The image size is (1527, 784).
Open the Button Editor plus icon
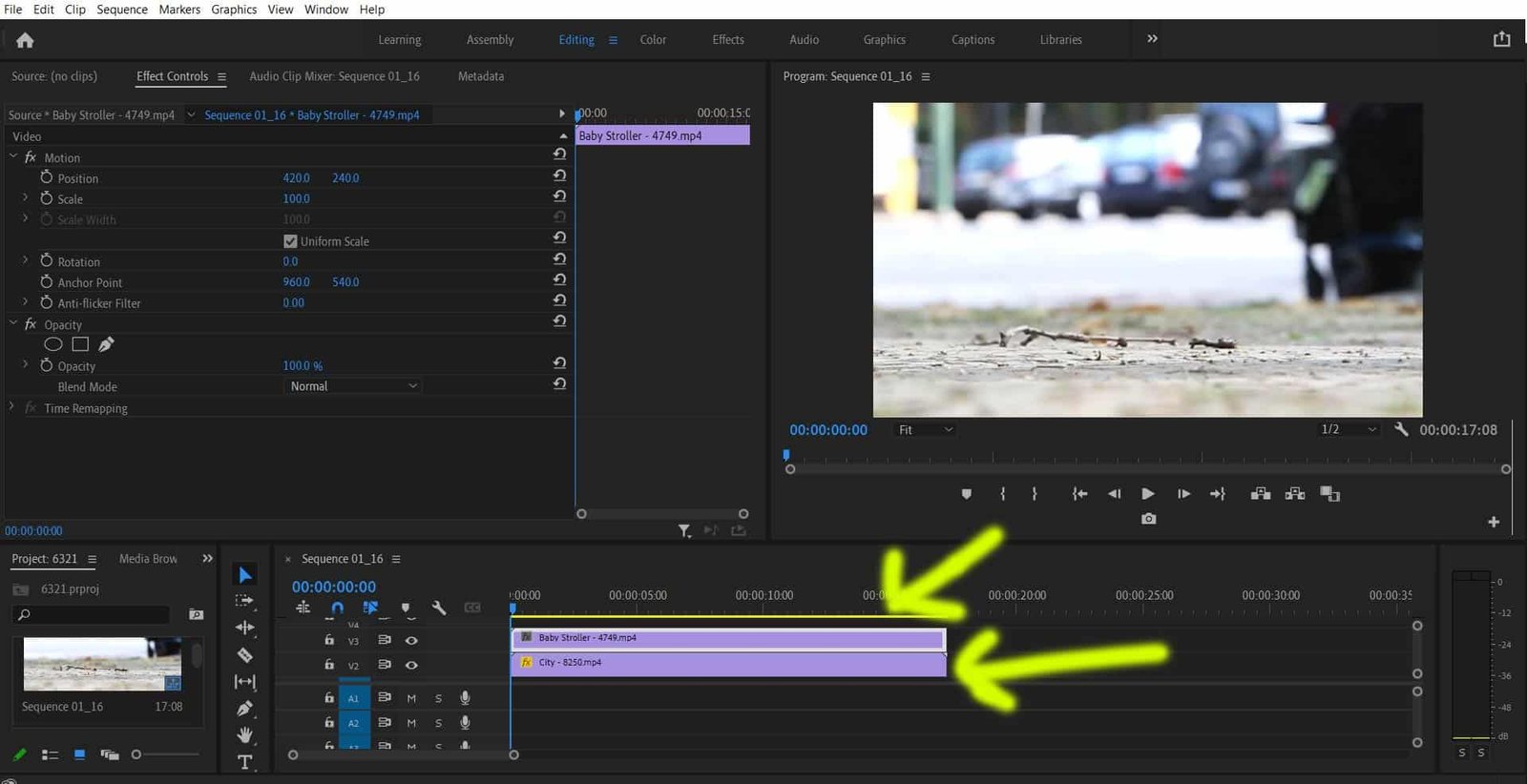pos(1494,522)
